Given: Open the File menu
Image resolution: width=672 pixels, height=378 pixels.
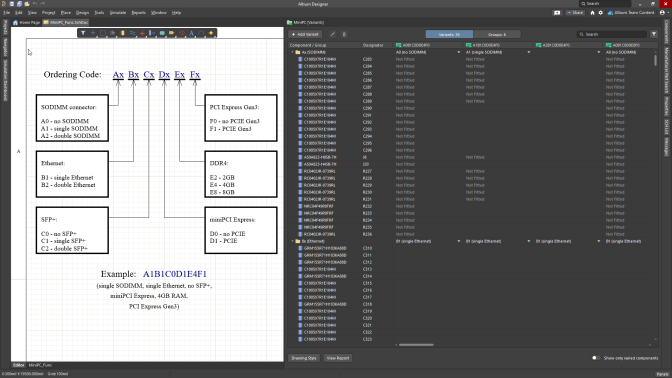Looking at the screenshot, I should point(6,13).
